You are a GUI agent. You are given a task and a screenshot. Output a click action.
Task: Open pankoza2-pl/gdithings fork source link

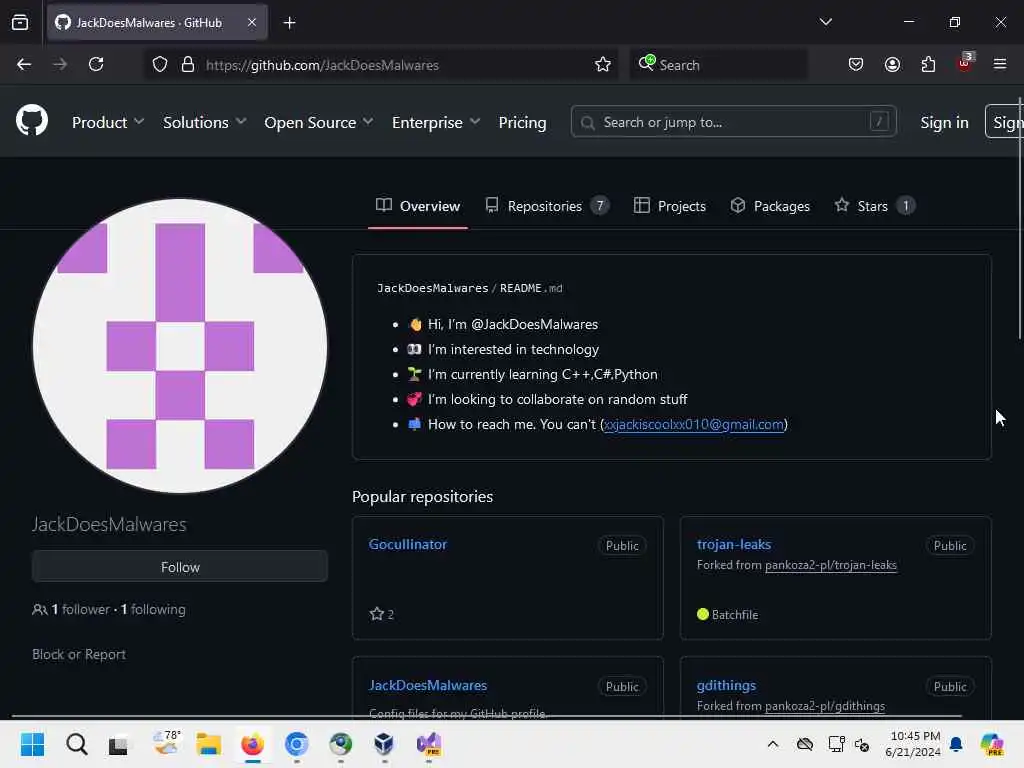coord(825,706)
